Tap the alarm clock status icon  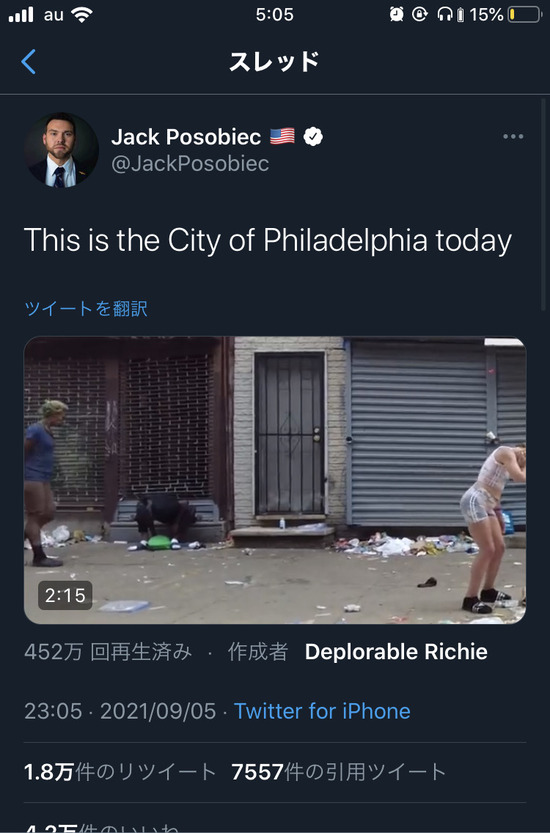click(x=396, y=14)
